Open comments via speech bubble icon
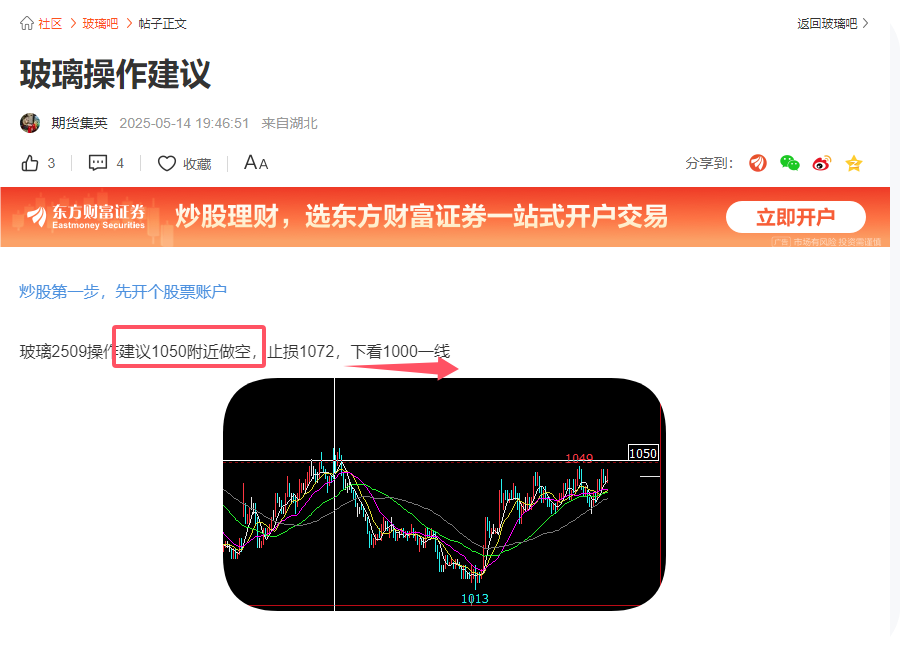Viewport: 900px width, 659px height. point(98,163)
